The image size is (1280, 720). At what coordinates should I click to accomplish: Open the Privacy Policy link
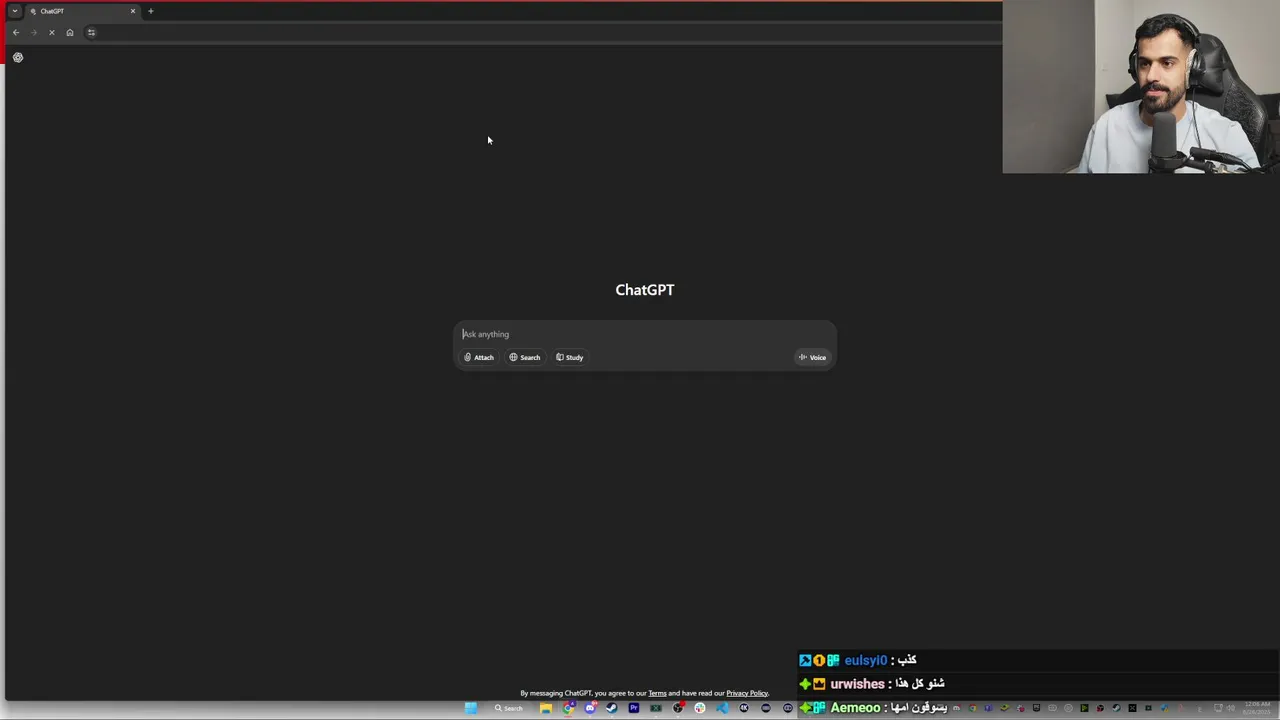[747, 693]
